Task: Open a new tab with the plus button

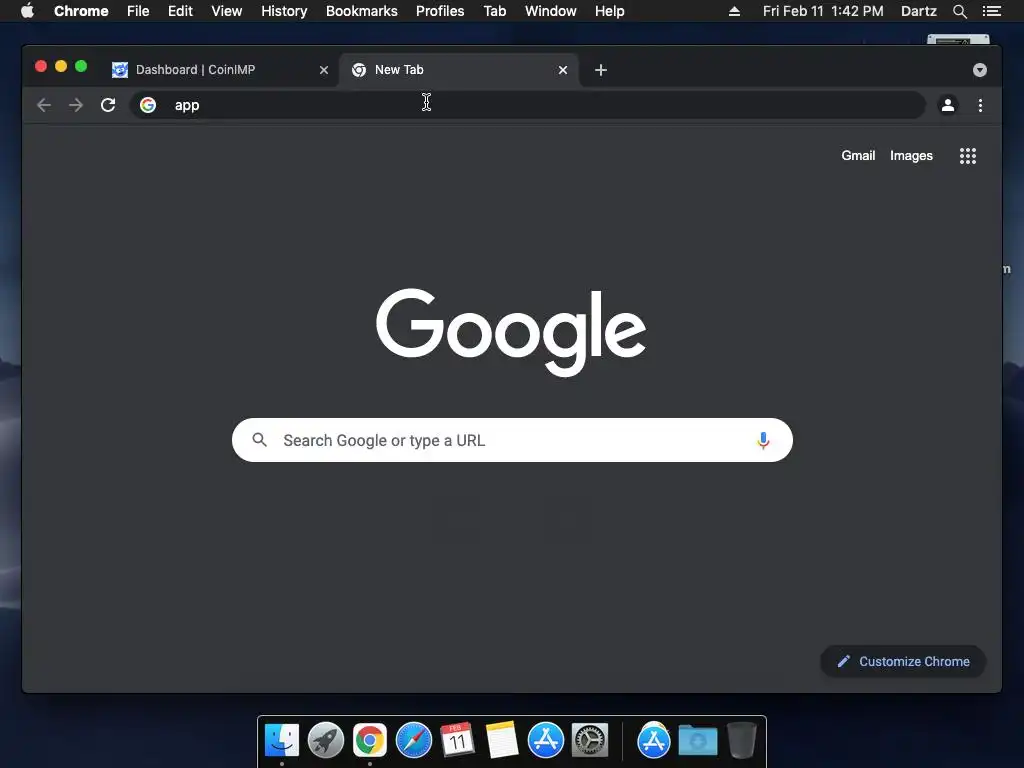Action: point(601,70)
